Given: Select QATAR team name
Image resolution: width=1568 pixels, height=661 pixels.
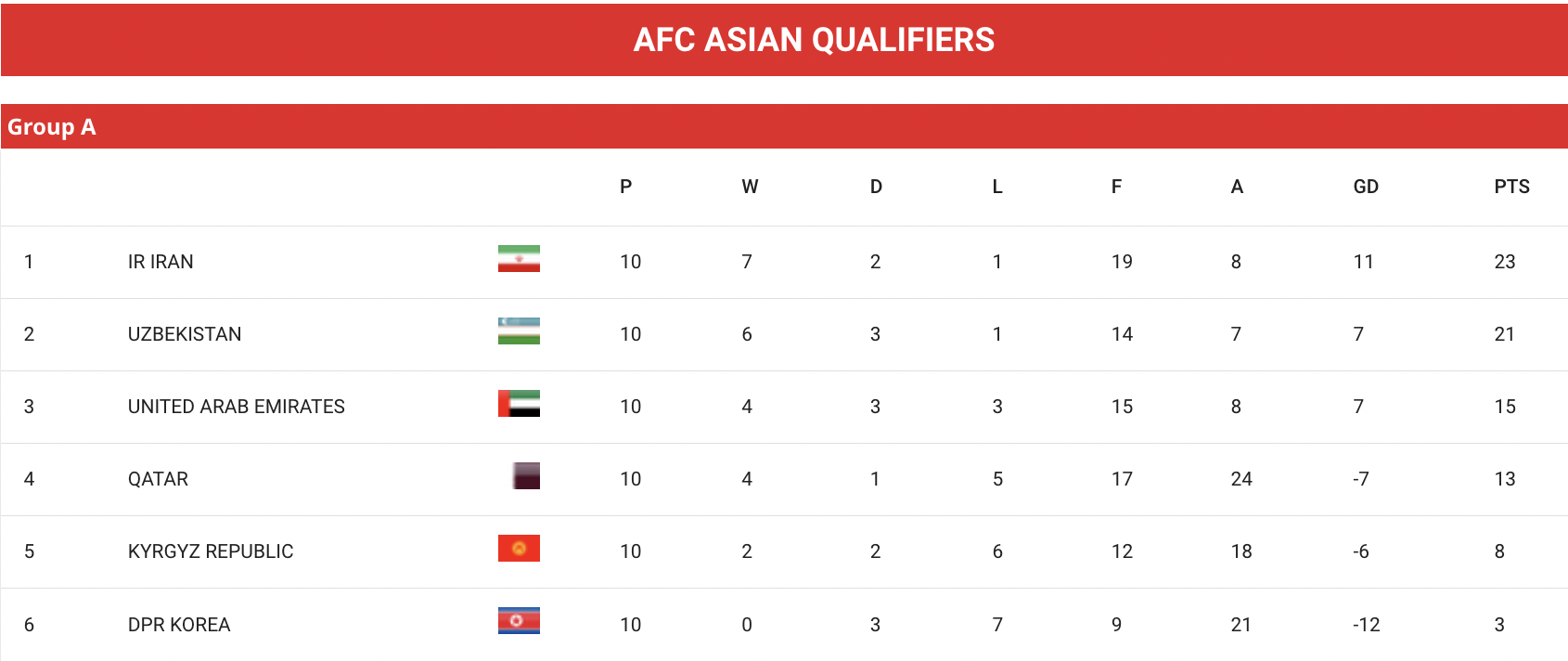Looking at the screenshot, I should pyautogui.click(x=158, y=479).
